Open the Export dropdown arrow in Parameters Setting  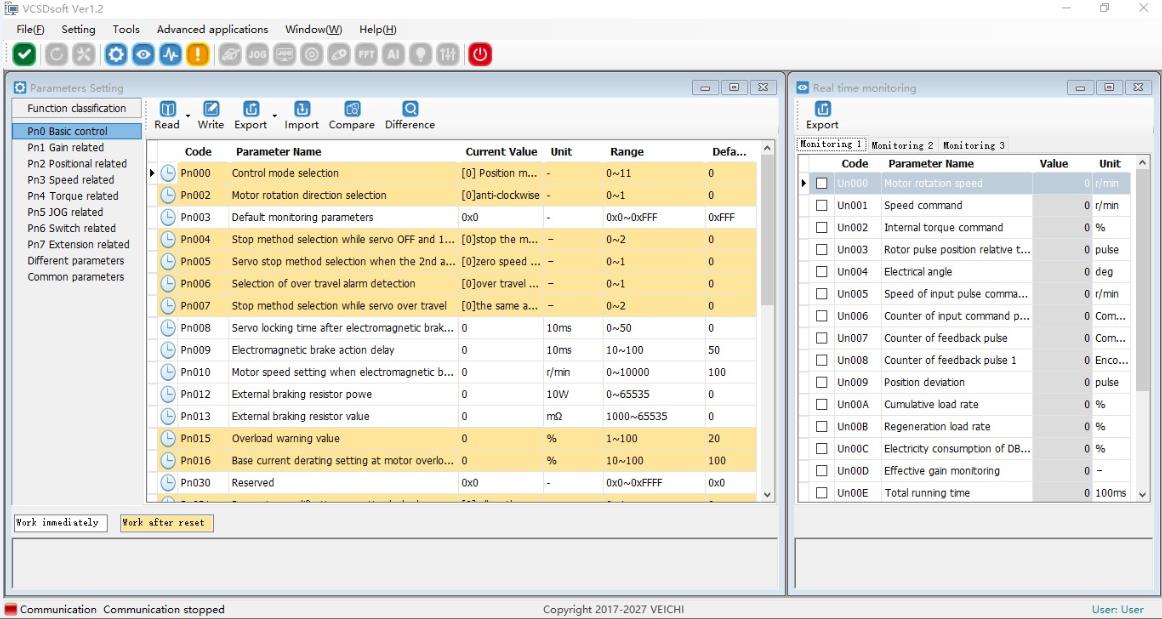click(274, 116)
